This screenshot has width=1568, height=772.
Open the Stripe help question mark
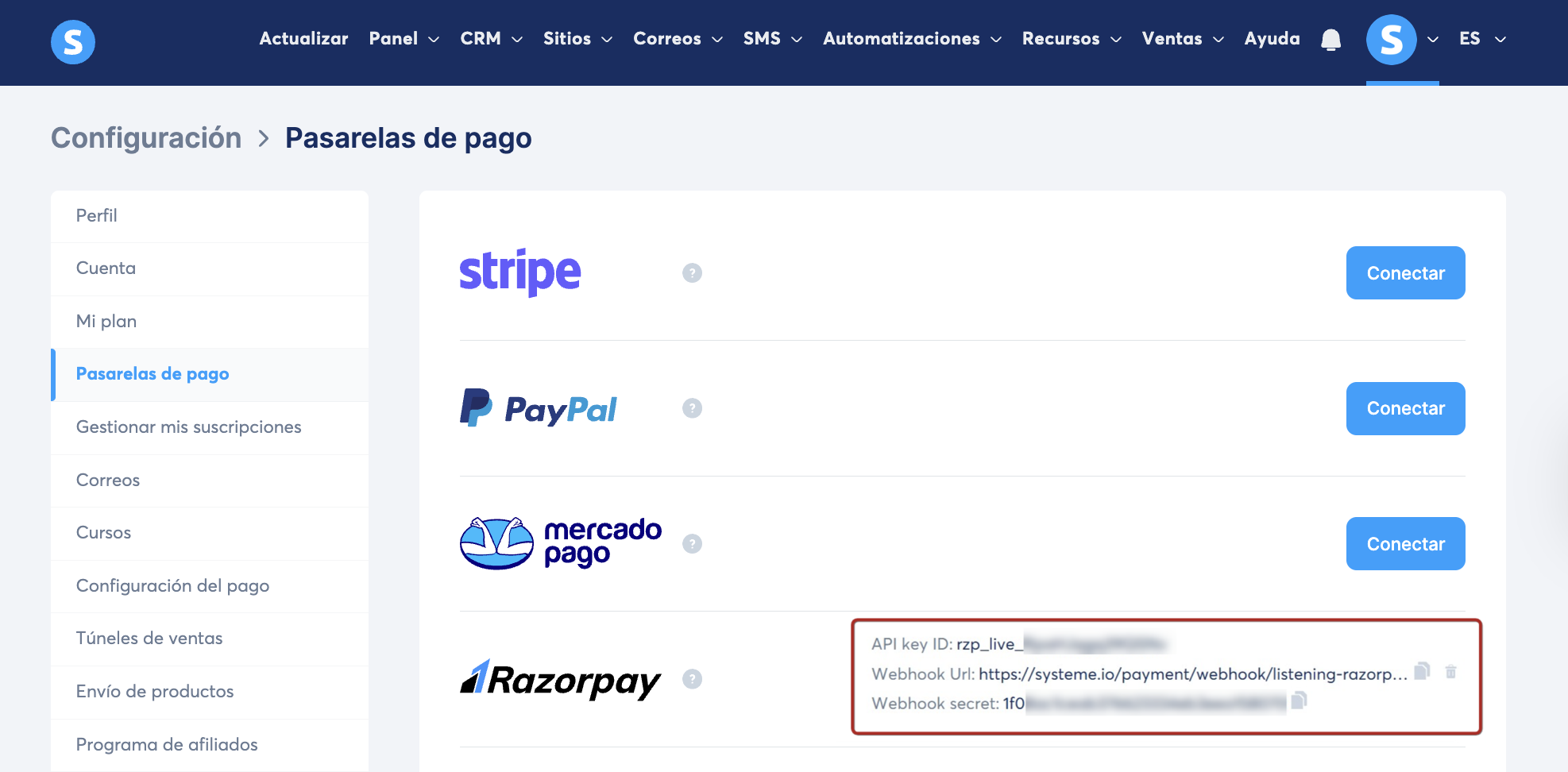pos(692,273)
